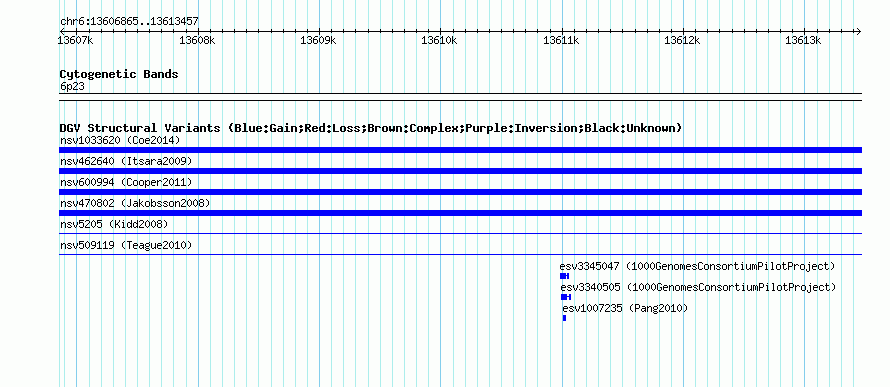
Task: Click the small blue glyph under esv1007235
Action: click(x=564, y=318)
